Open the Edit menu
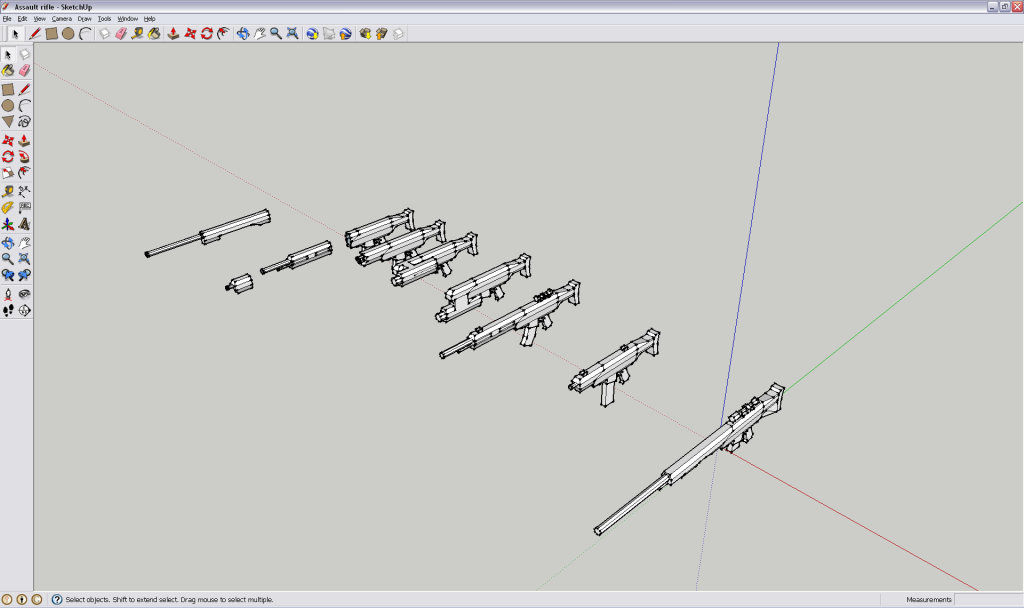 click(22, 19)
